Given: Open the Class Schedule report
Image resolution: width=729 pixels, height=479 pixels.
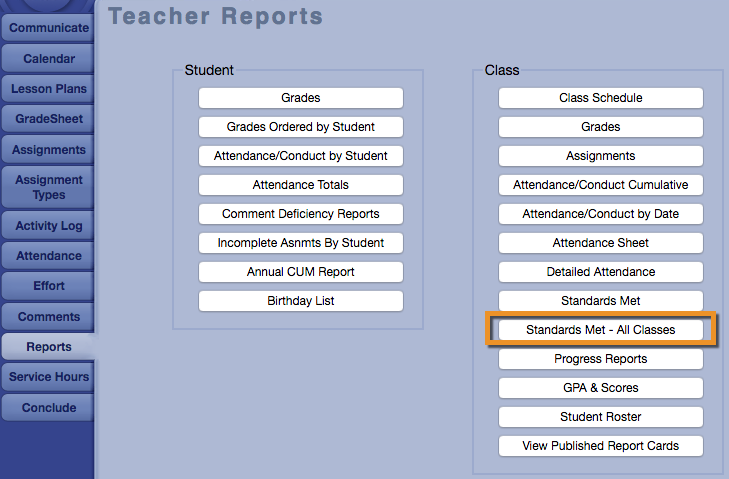Looking at the screenshot, I should (600, 98).
